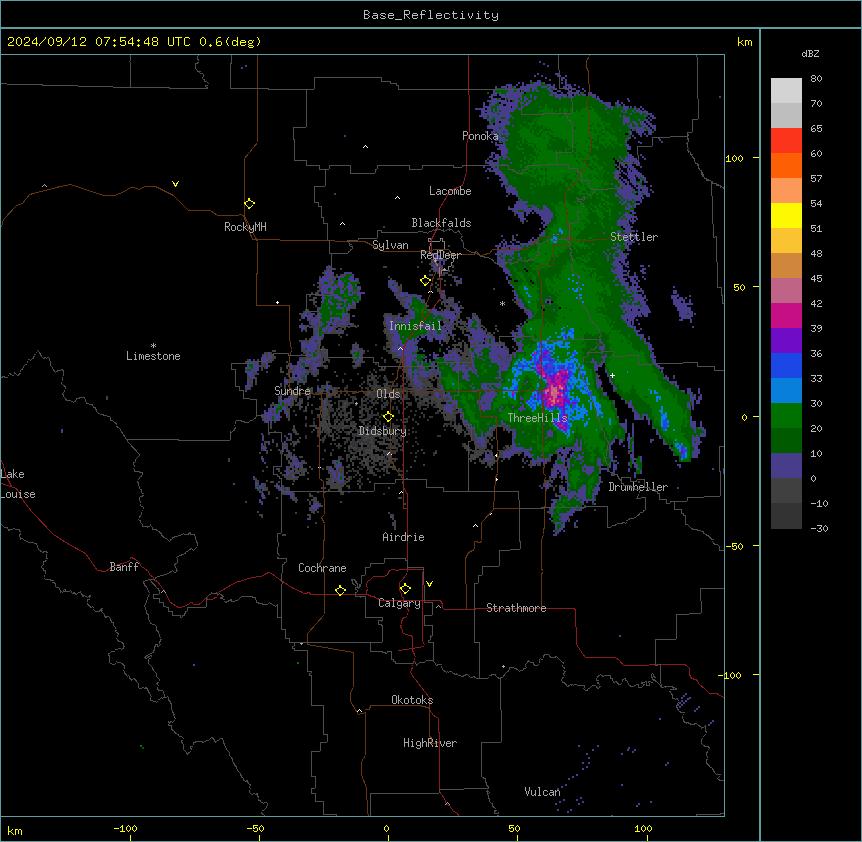This screenshot has height=842, width=862.
Task: Select the Lacombe city label
Action: tap(450, 191)
